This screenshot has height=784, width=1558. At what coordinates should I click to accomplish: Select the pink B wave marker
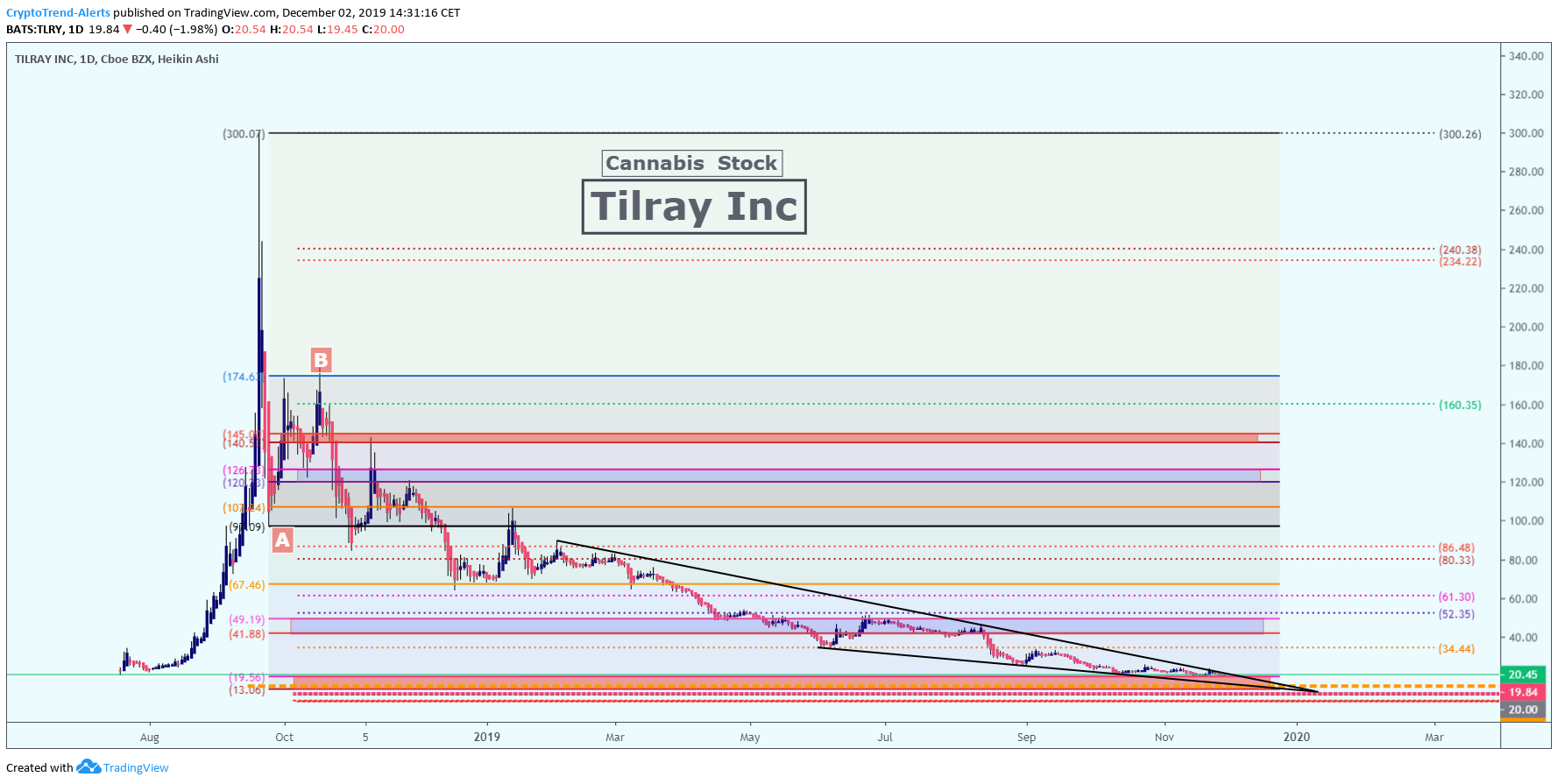click(321, 359)
